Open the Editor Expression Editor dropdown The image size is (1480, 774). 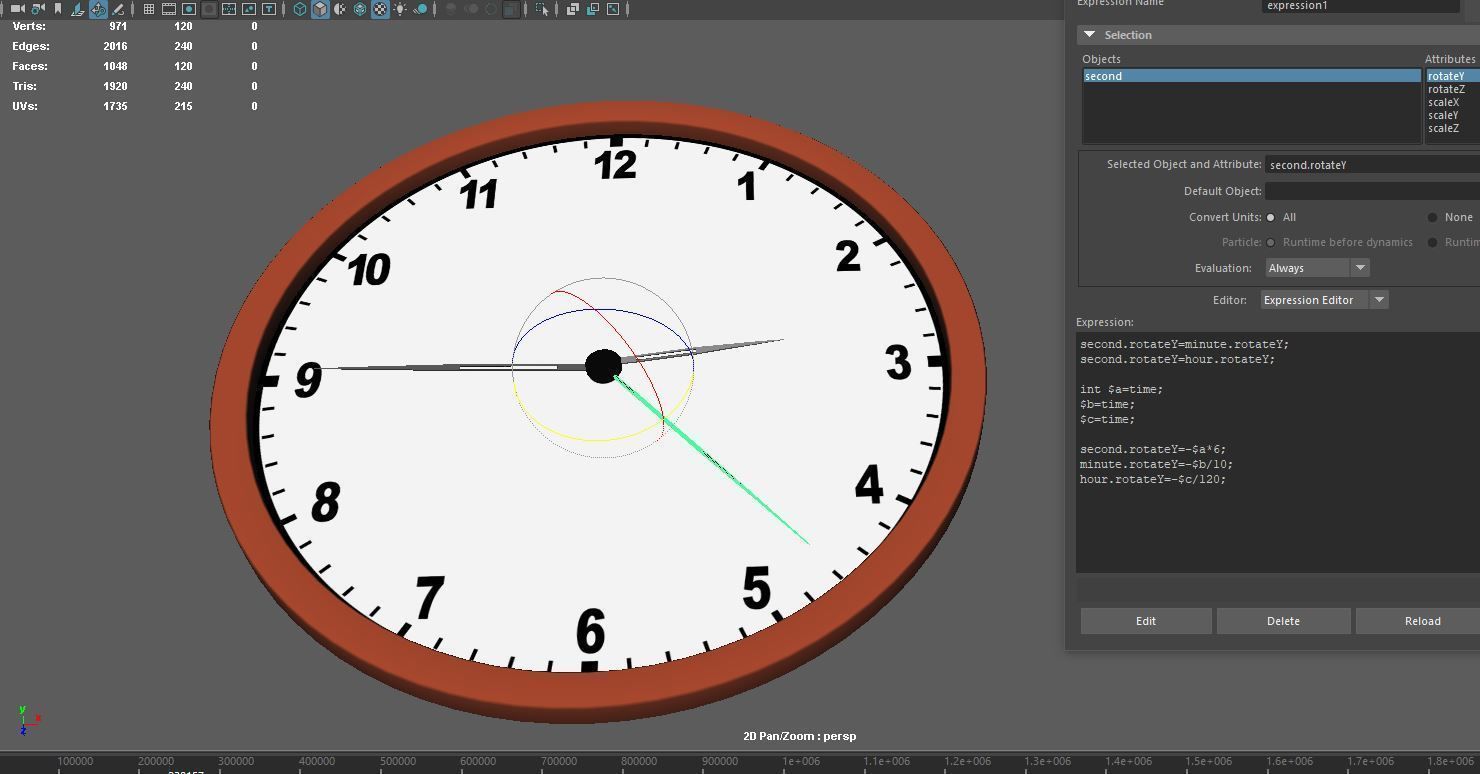pyautogui.click(x=1324, y=300)
